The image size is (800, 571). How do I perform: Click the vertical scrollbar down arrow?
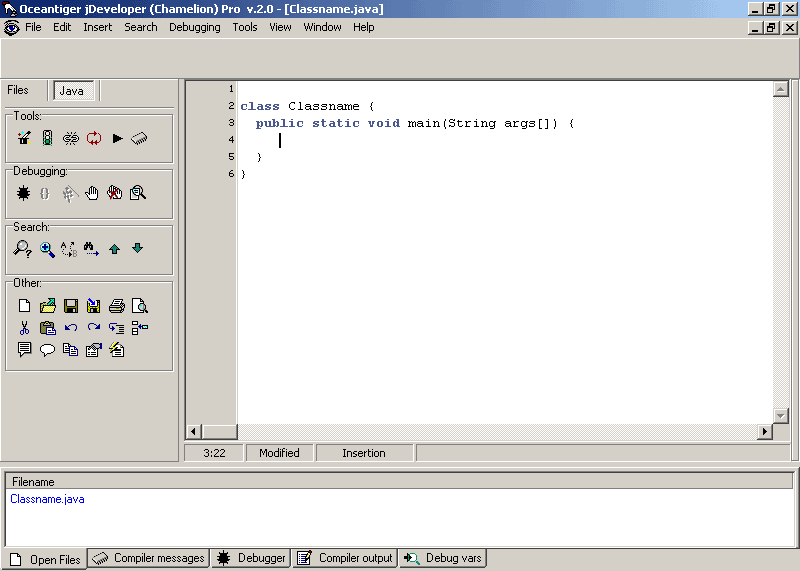click(781, 415)
